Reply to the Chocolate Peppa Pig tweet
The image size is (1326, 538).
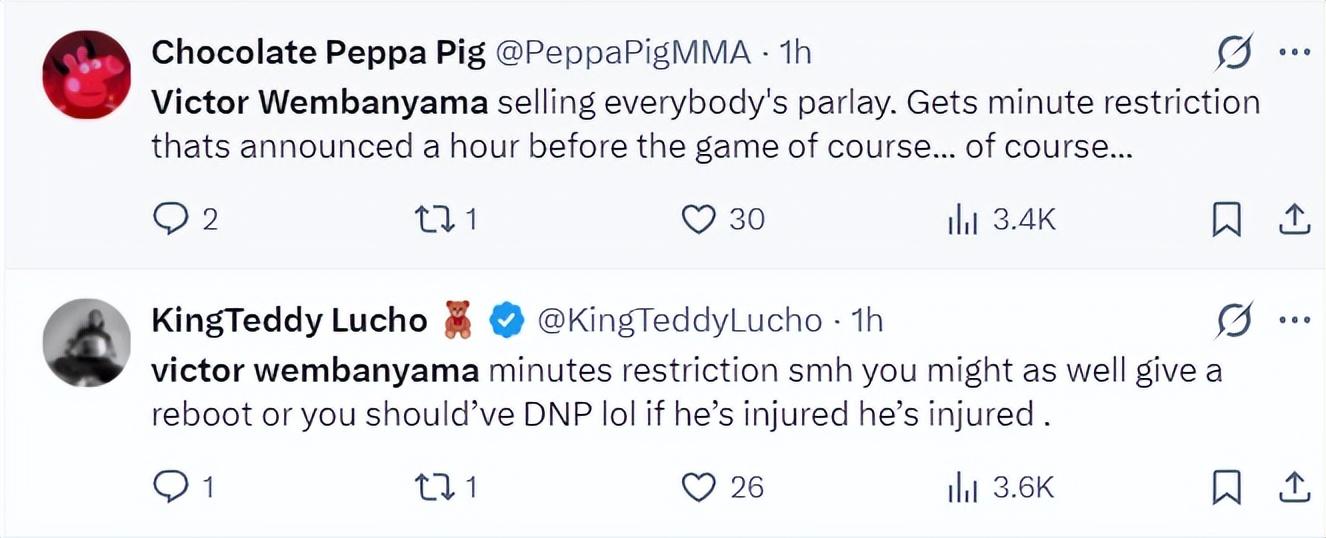171,218
